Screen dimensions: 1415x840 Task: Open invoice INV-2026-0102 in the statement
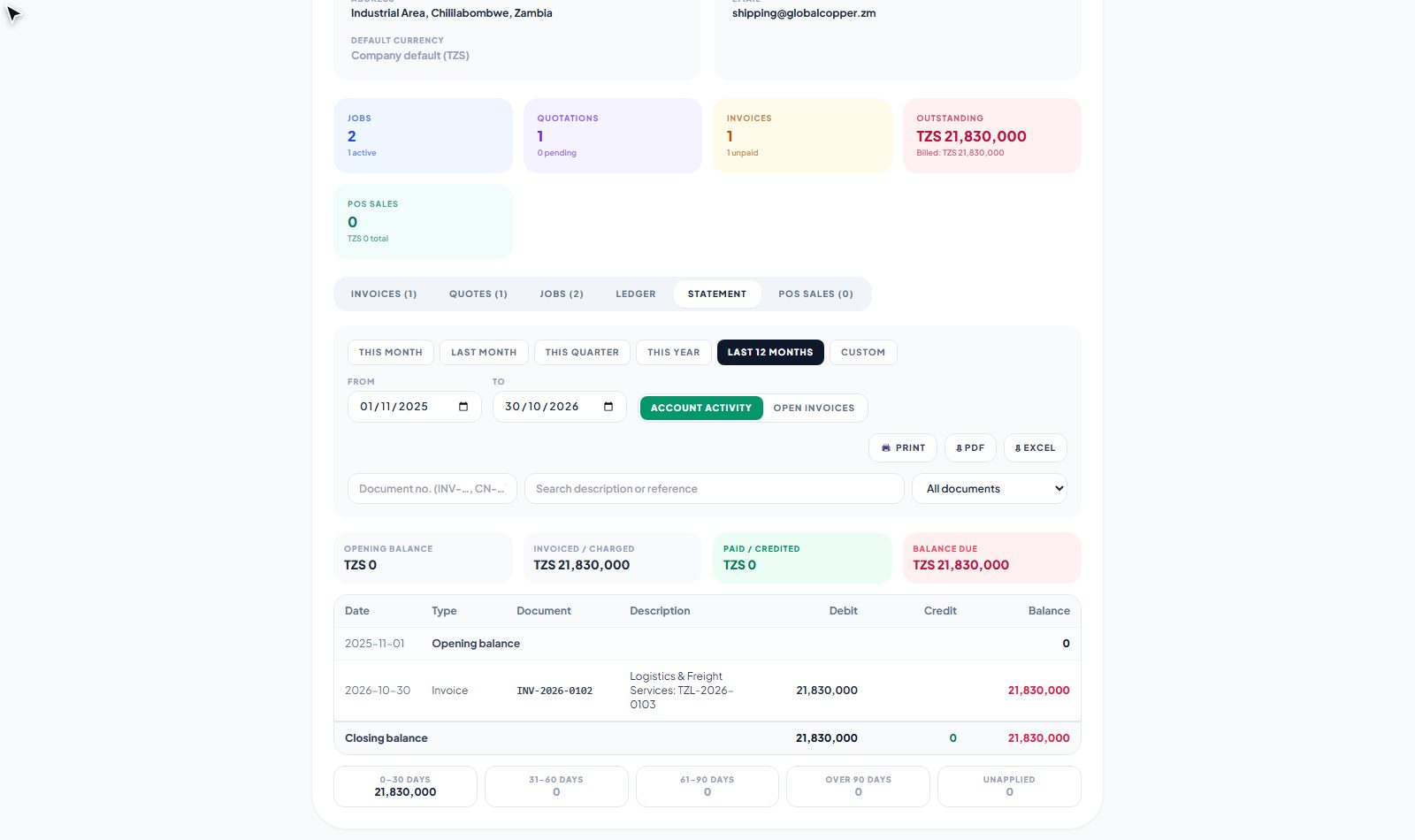555,691
